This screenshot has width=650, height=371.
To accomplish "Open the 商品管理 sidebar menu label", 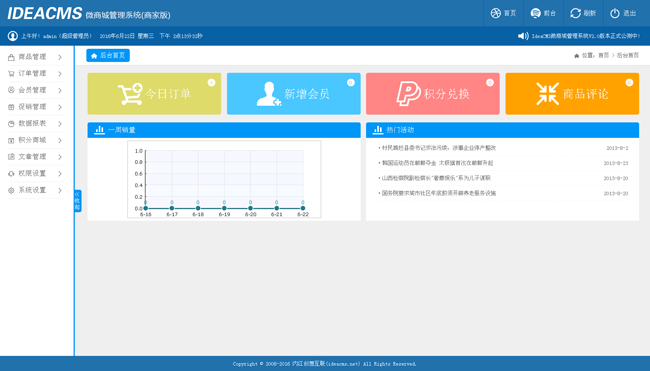I will pyautogui.click(x=32, y=57).
